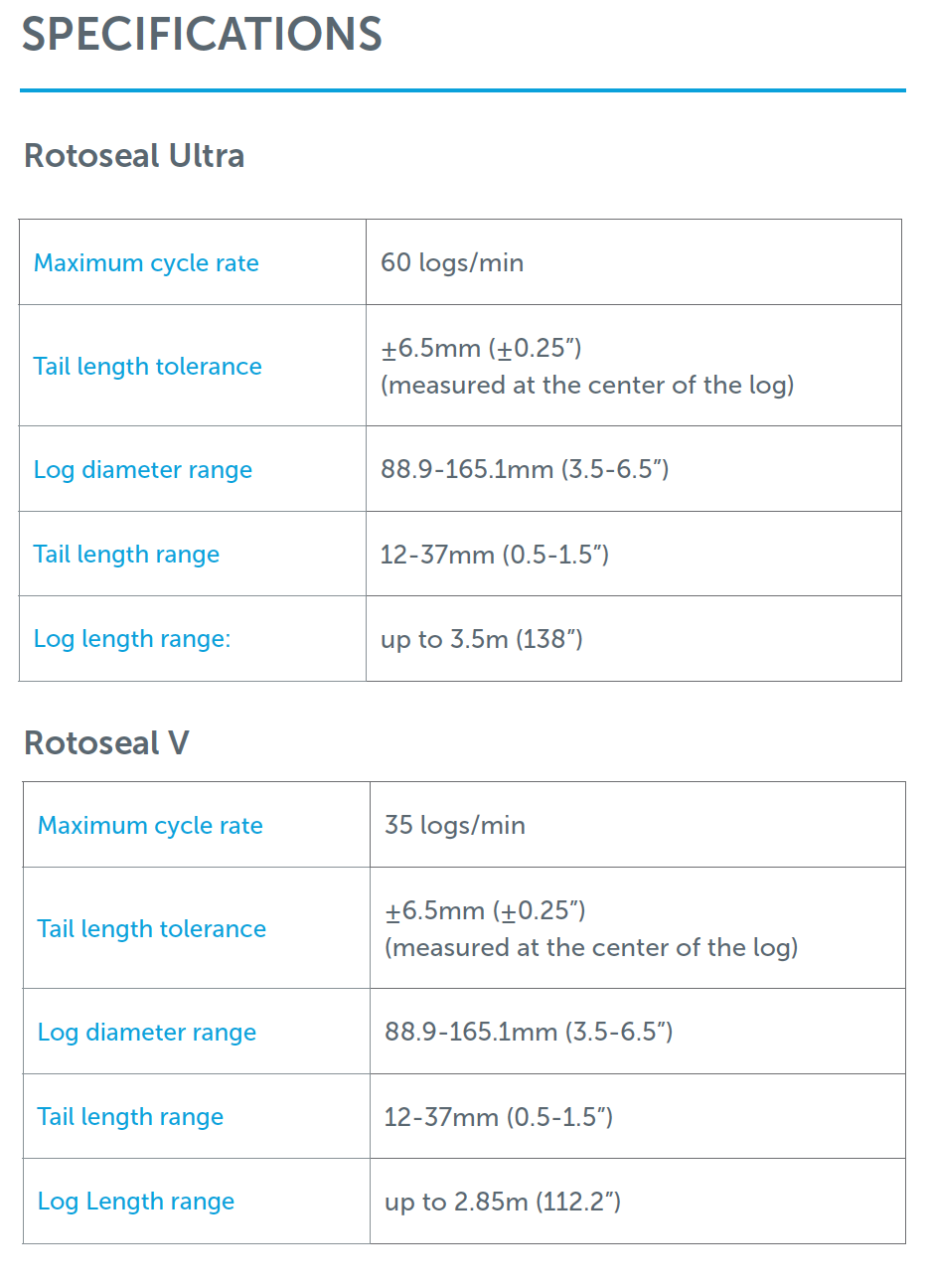932x1288 pixels.
Task: Select the Rotoseal V heading
Action: click(106, 743)
